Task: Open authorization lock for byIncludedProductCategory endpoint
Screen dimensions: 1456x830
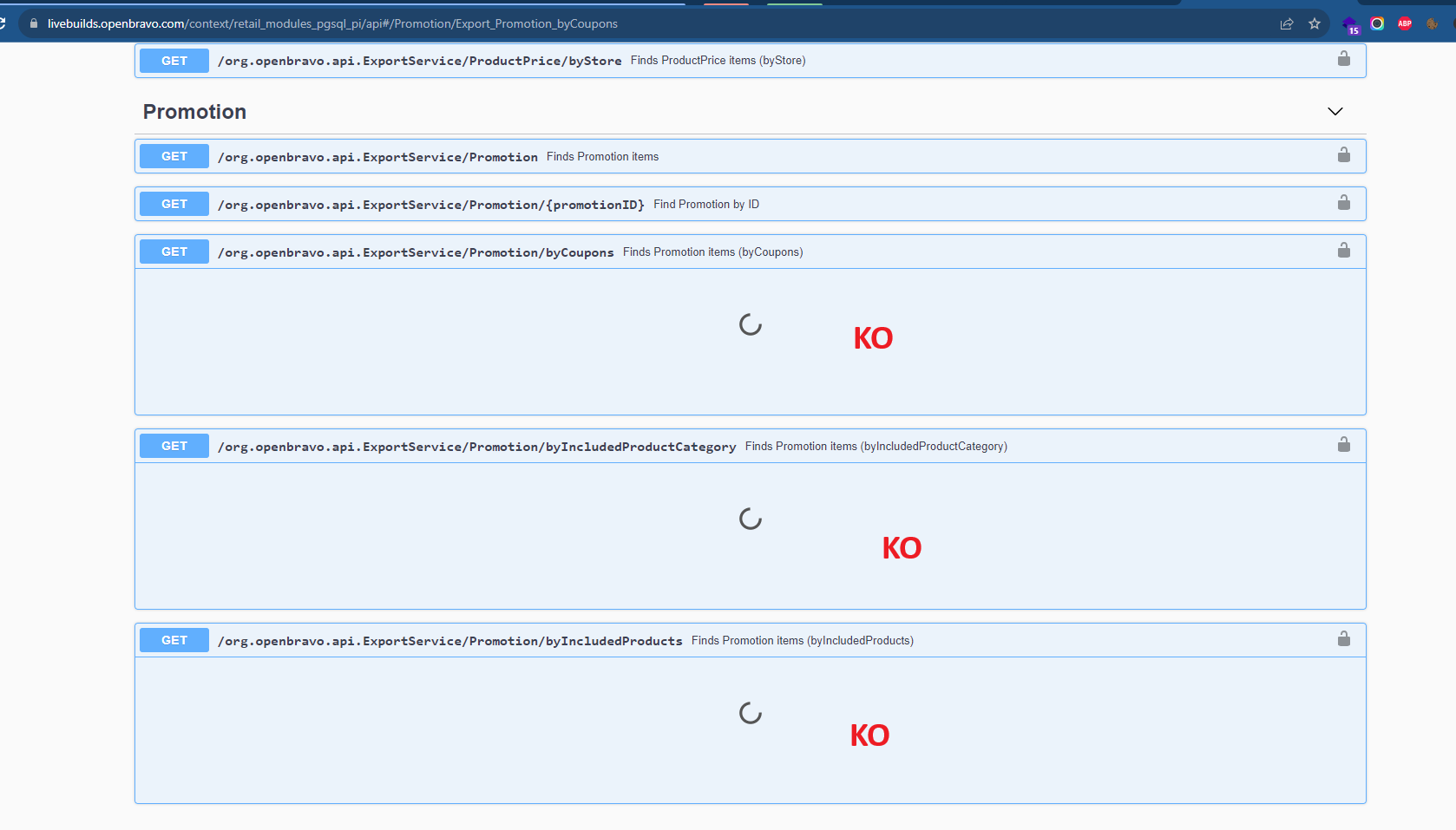Action: 1343,445
